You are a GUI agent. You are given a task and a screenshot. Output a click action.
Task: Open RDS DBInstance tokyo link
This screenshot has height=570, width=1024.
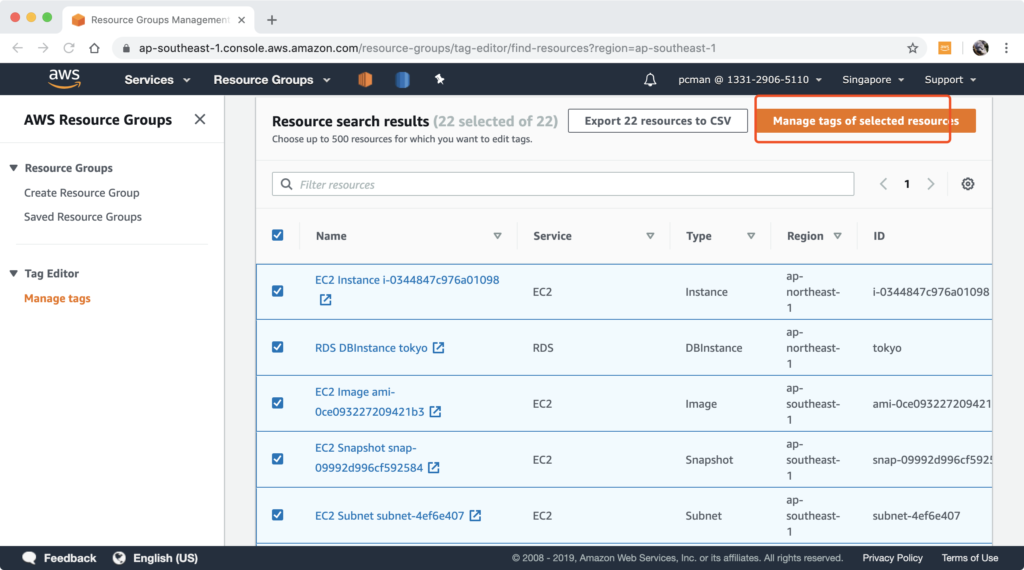371,348
